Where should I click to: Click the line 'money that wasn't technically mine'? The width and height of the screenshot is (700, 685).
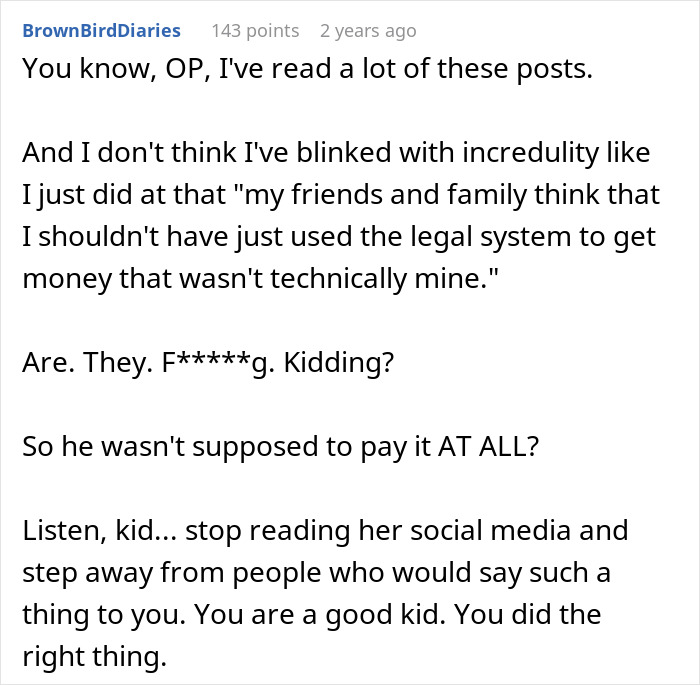point(260,278)
